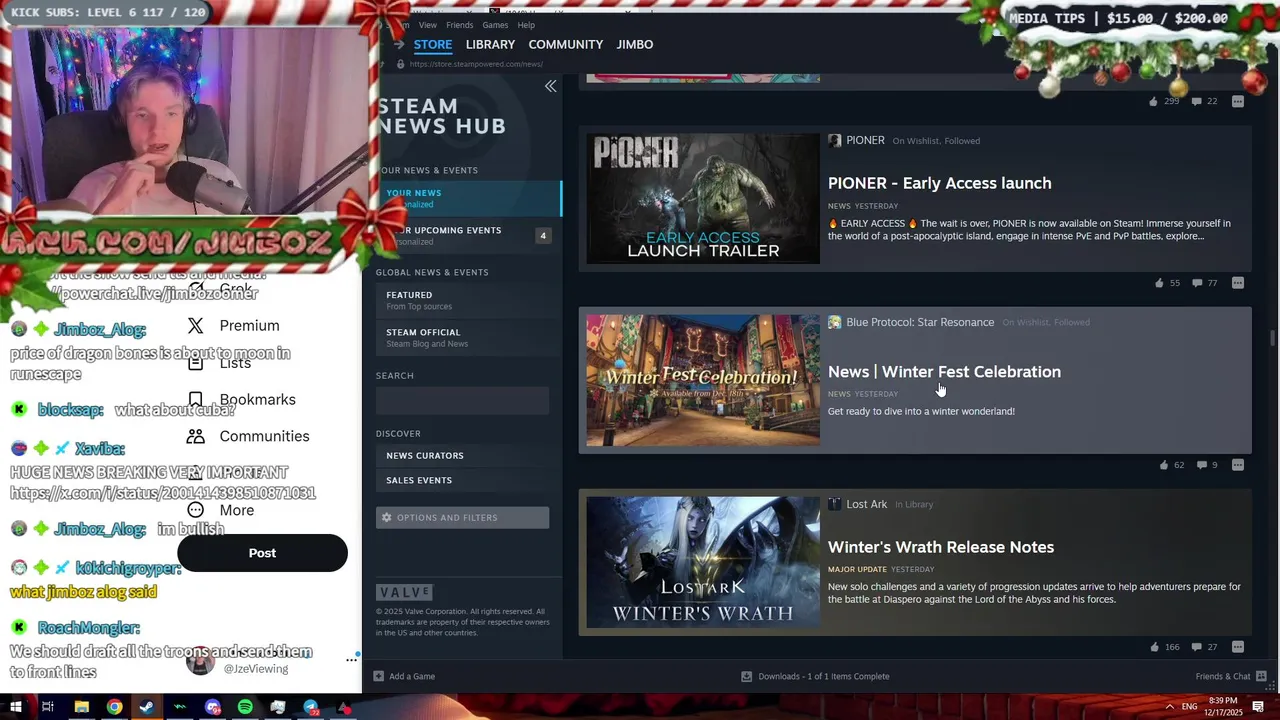
Task: Open ellipsis menu for Blue Protocol post
Action: [1238, 465]
